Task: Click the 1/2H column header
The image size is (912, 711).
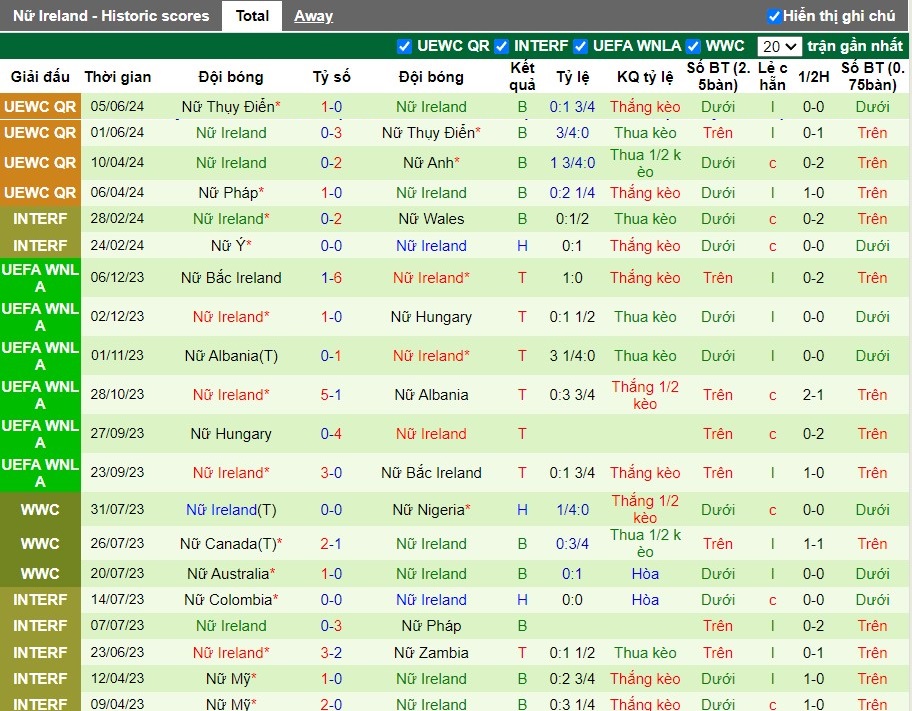Action: click(x=813, y=77)
